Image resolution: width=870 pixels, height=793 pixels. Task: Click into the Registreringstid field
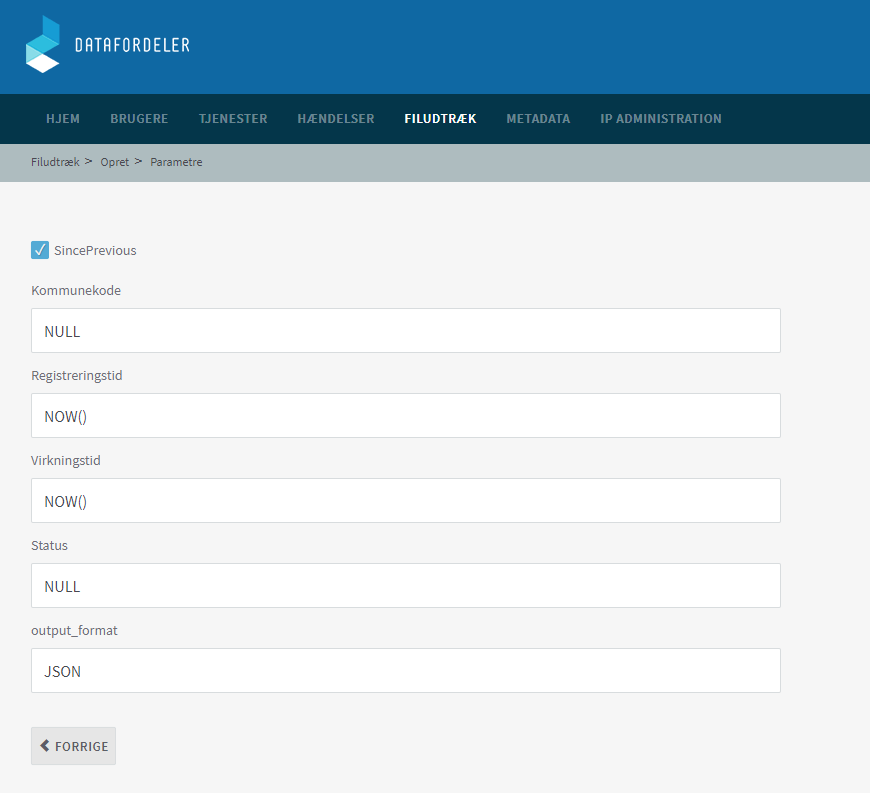[x=405, y=416]
